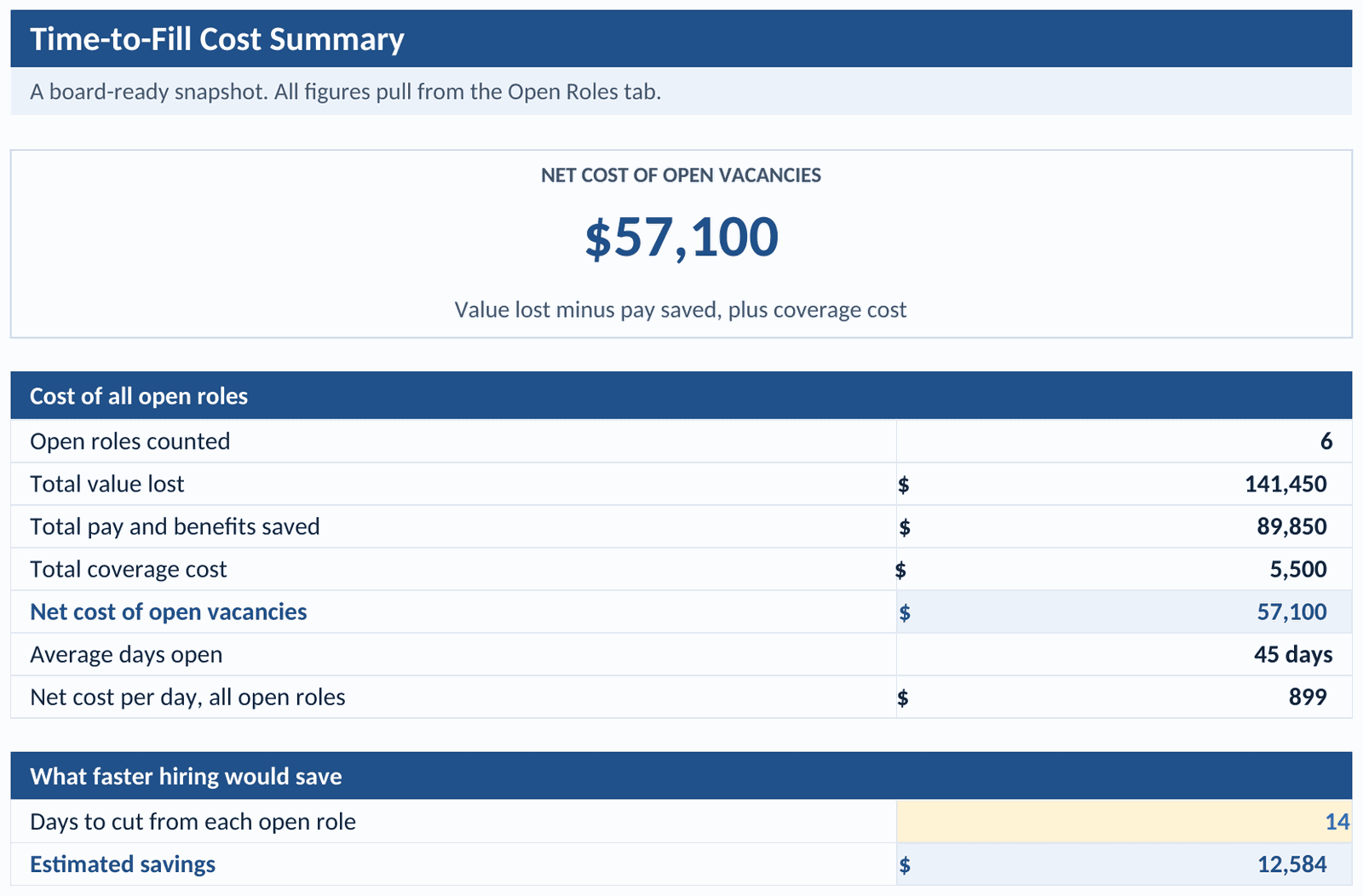Select 'Net cost of open vacancies' row label
The height and width of the screenshot is (896, 1363).
click(x=168, y=612)
